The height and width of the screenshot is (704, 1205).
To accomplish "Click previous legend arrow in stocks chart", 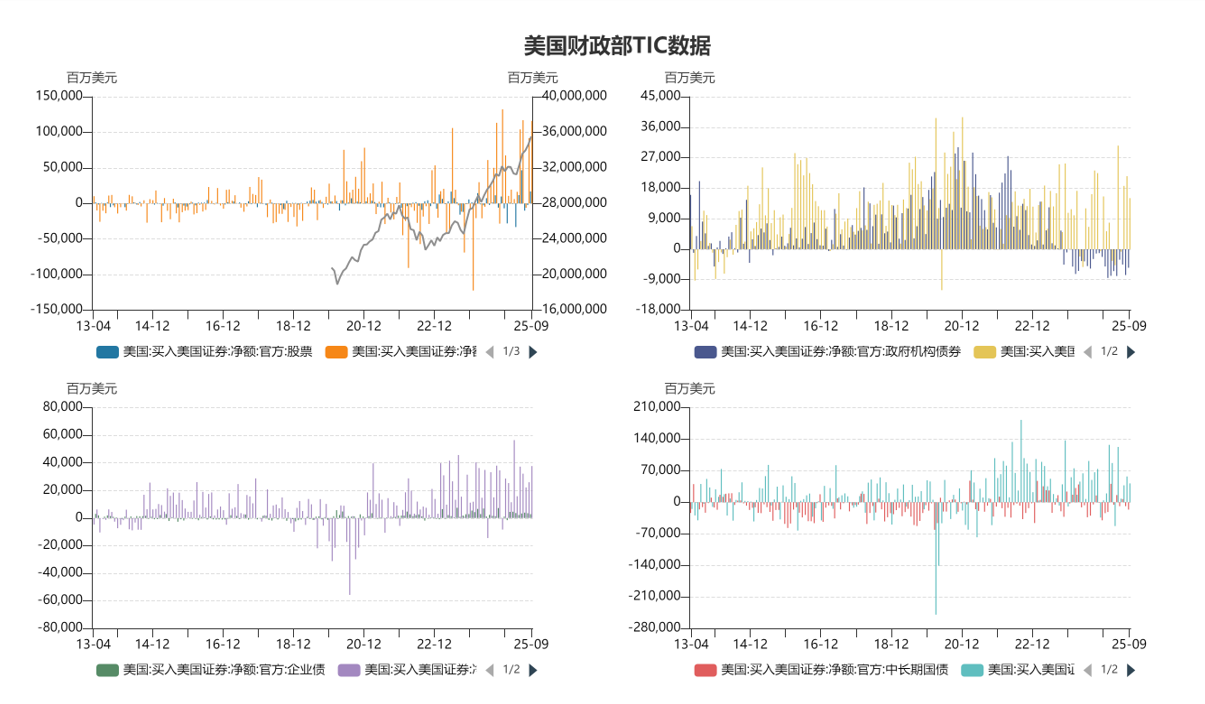I will point(489,352).
